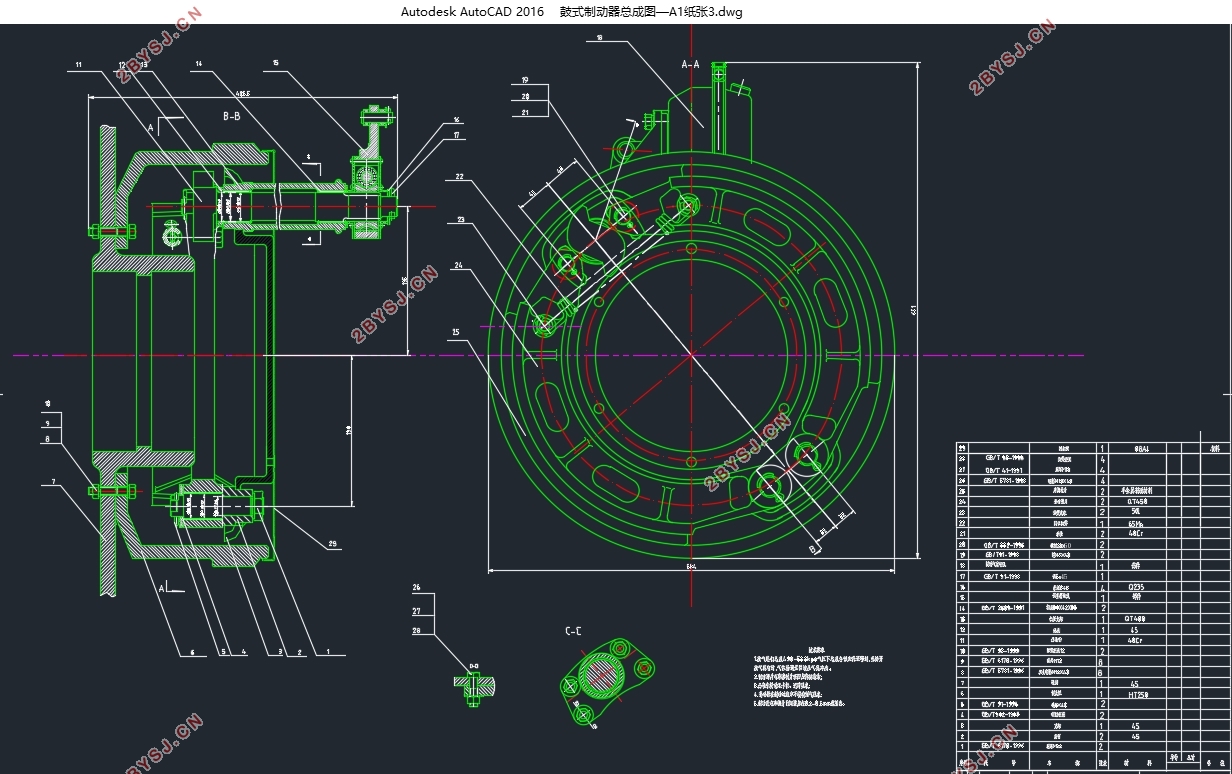1232x774 pixels.
Task: Click part callout number 23
Action: [461, 219]
